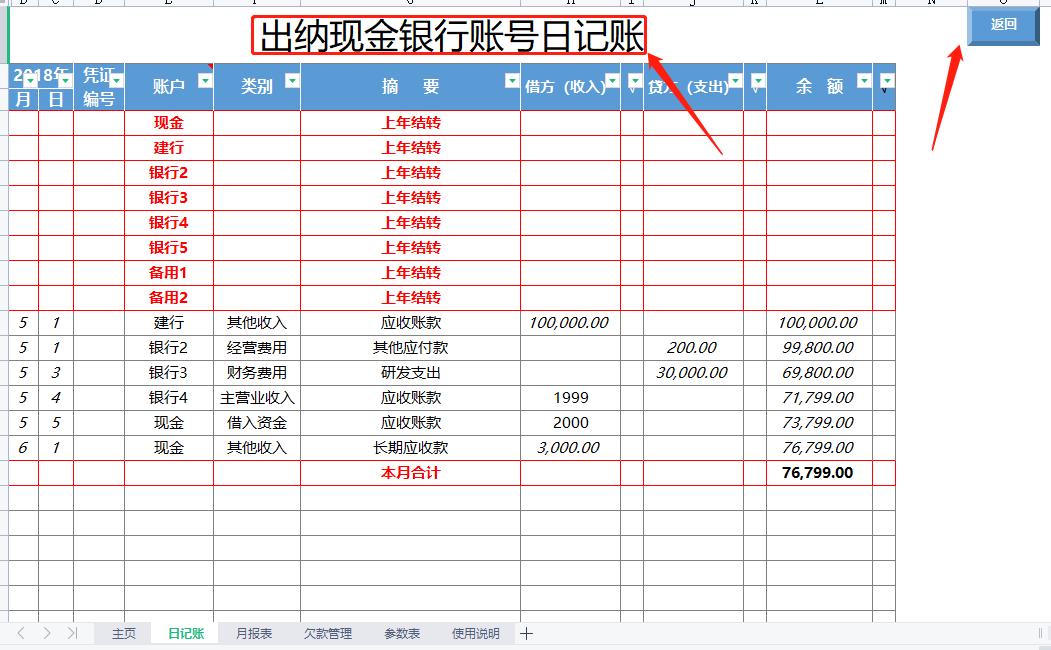Select the title cell 出纳现金银行账号日记账
This screenshot has width=1051, height=650.
(x=450, y=33)
